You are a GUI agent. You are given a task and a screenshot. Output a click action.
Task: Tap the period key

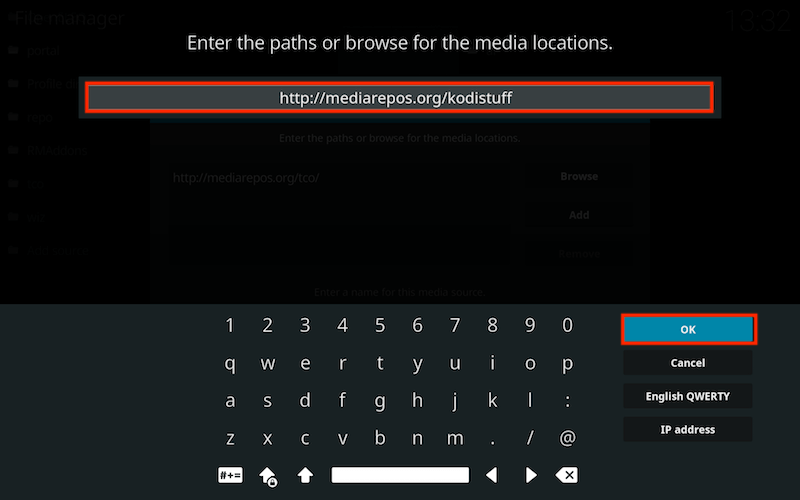(x=492, y=438)
